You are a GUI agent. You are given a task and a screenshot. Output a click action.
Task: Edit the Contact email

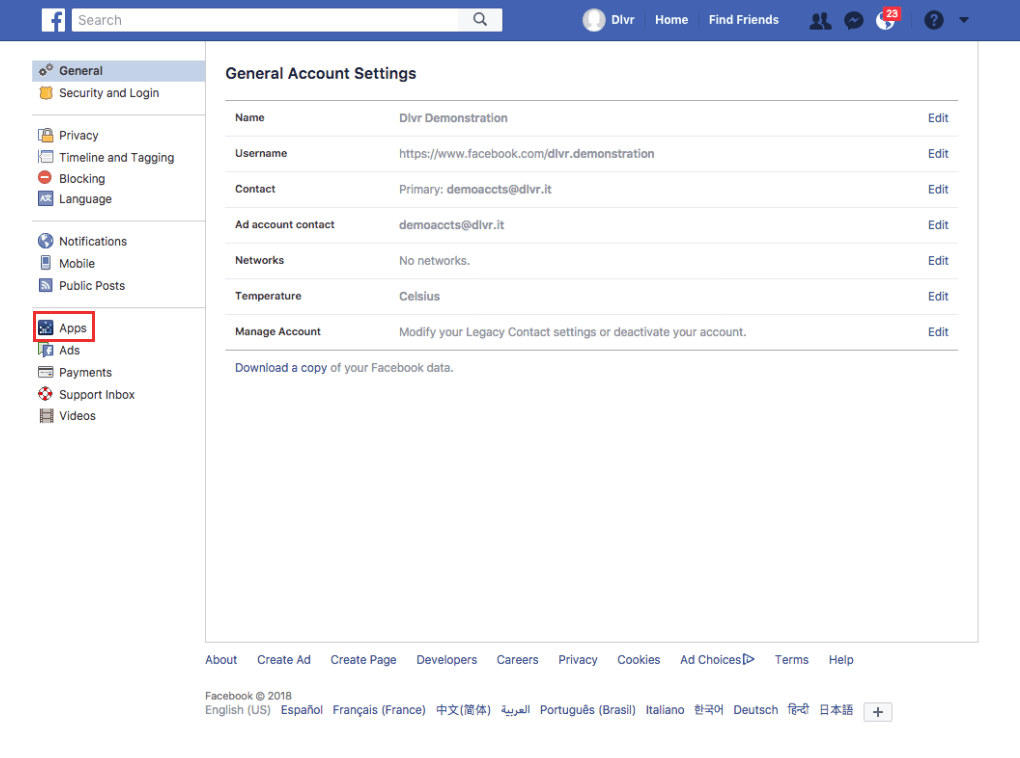(x=937, y=189)
